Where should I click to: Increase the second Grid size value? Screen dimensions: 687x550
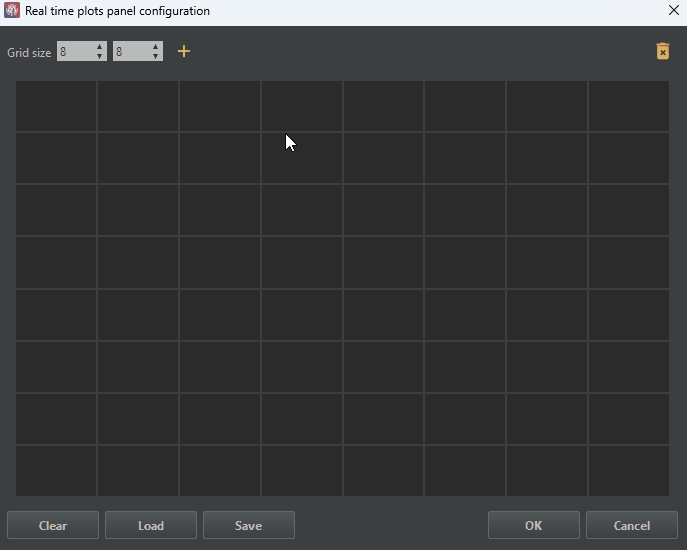(155, 46)
